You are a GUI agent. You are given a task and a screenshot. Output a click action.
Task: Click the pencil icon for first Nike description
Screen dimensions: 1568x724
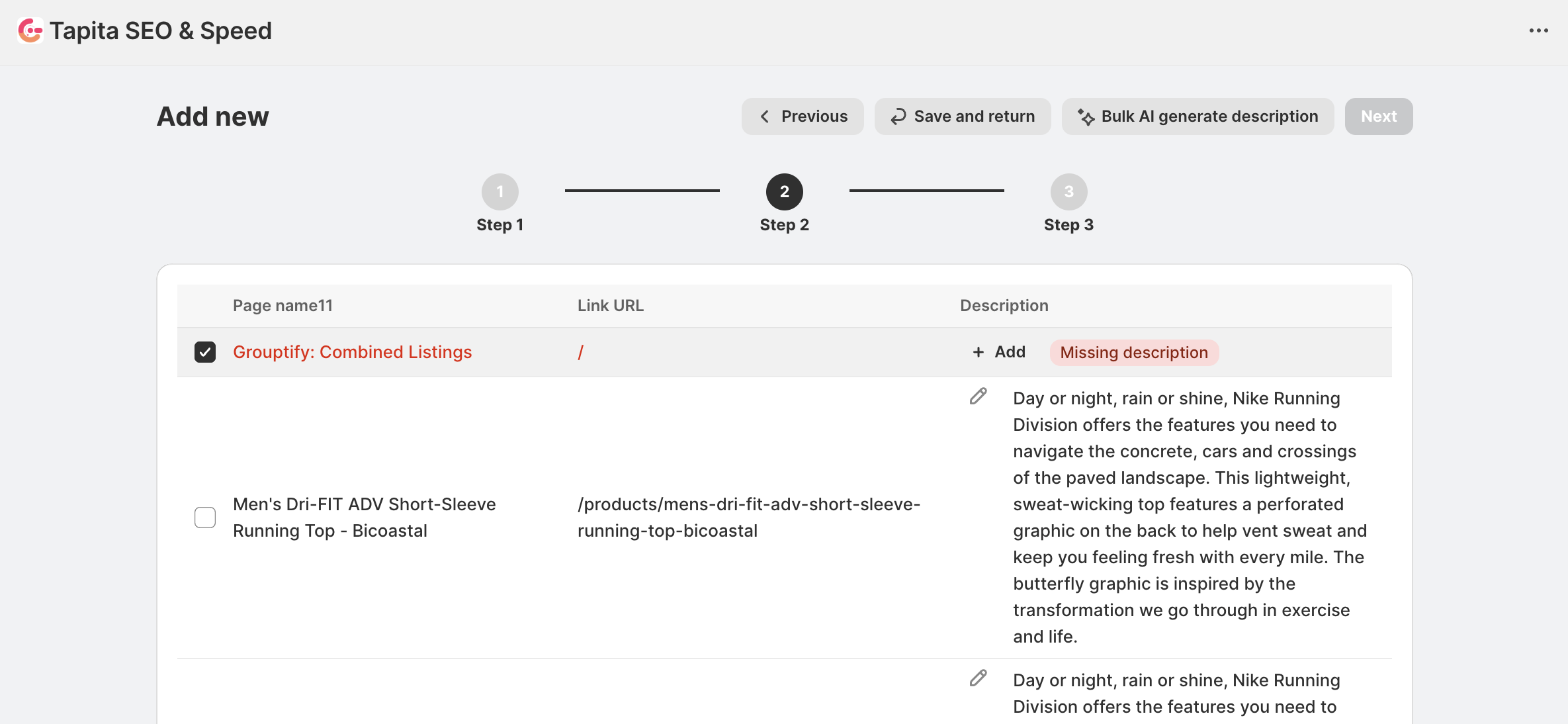[978, 396]
